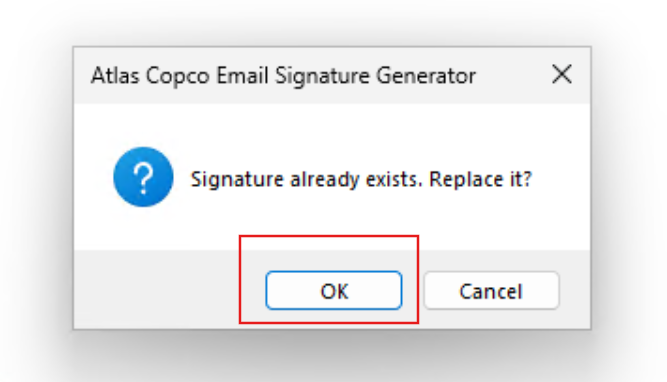667x382 pixels.
Task: Dismiss the prompt using the Cancel button
Action: [491, 291]
